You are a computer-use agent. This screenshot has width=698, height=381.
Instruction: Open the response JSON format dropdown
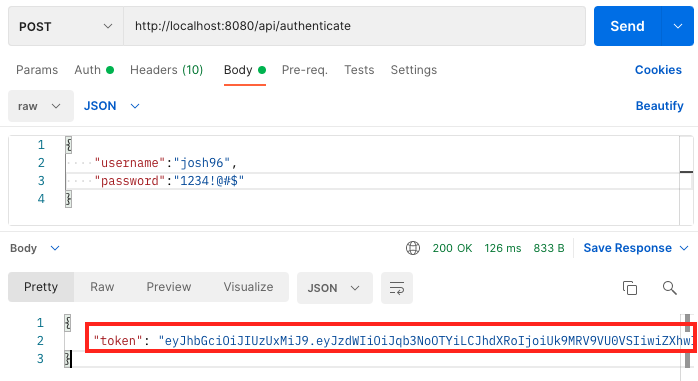pyautogui.click(x=335, y=288)
